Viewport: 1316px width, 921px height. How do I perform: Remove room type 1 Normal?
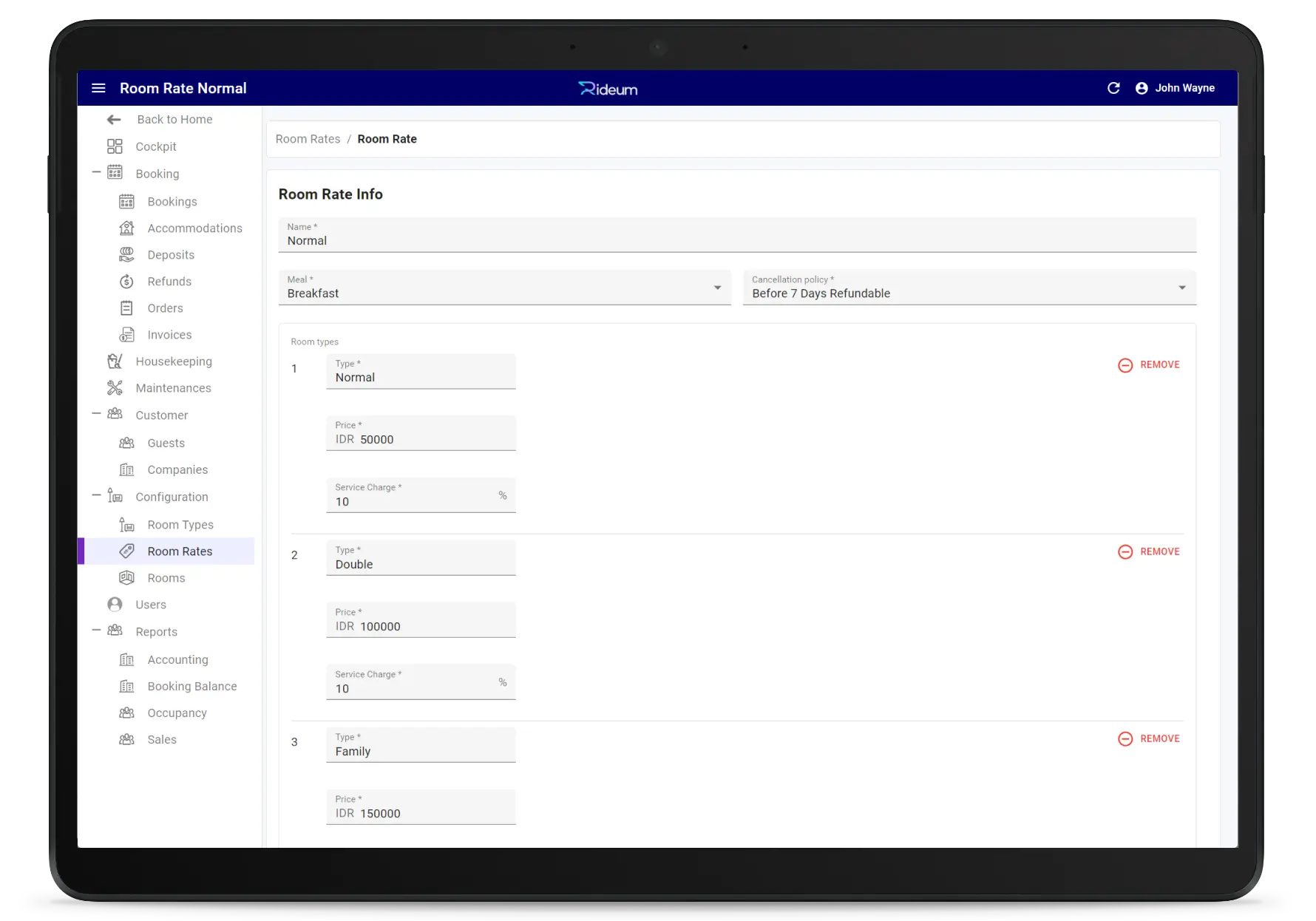pyautogui.click(x=1149, y=365)
